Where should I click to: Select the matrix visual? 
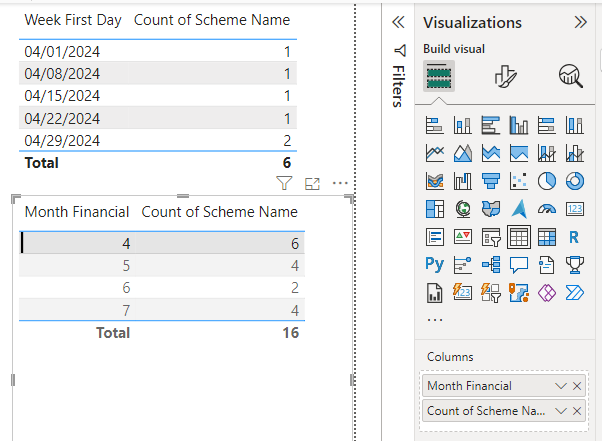pyautogui.click(x=547, y=237)
